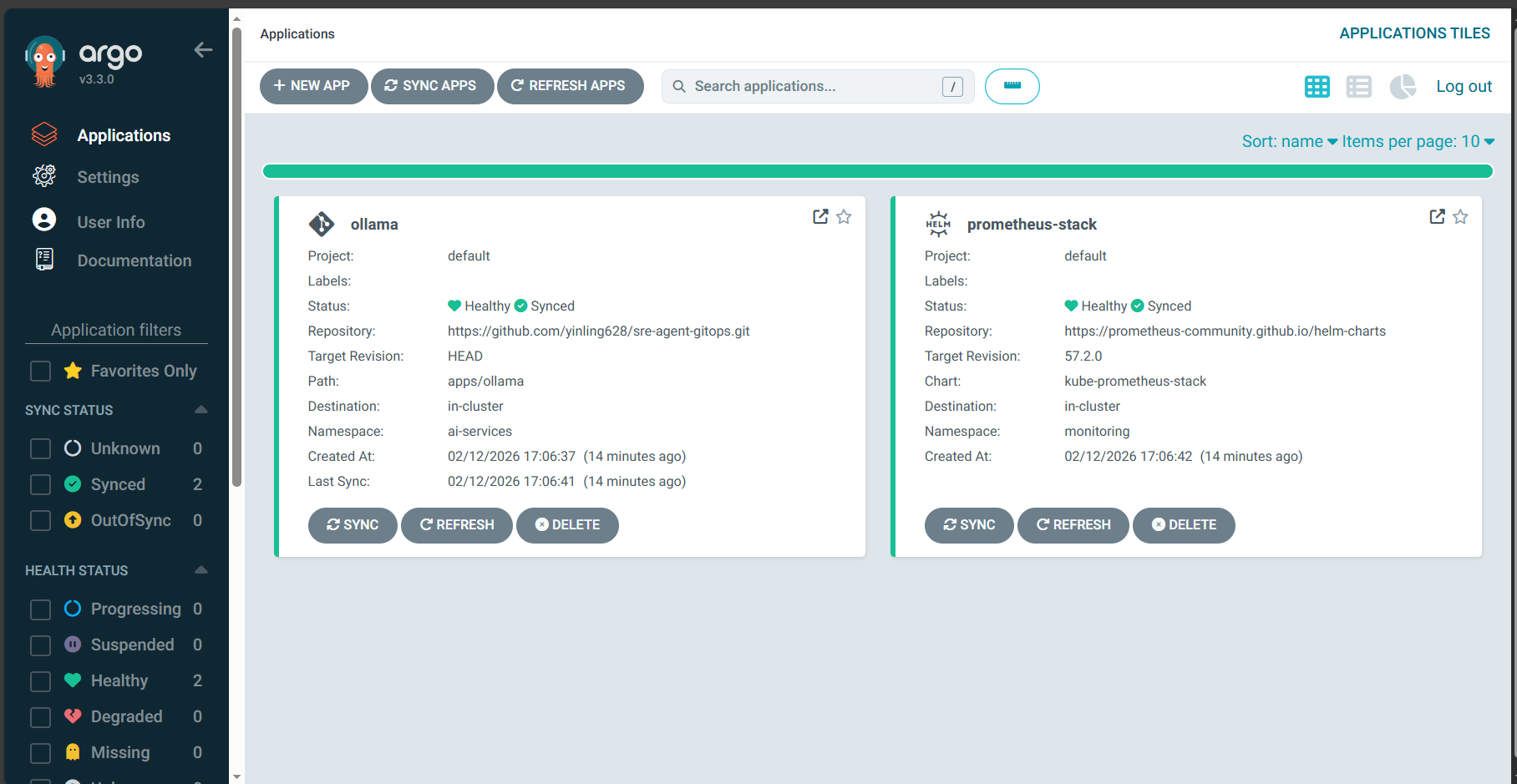Click the User Info avatar icon
The height and width of the screenshot is (784, 1517).
click(x=44, y=220)
